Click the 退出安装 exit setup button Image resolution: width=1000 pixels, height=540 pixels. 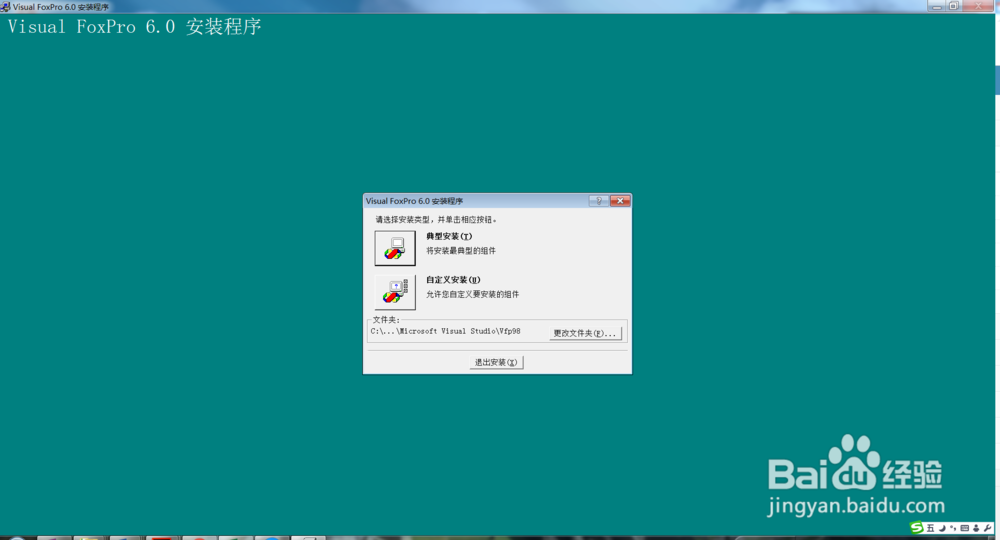(x=496, y=362)
